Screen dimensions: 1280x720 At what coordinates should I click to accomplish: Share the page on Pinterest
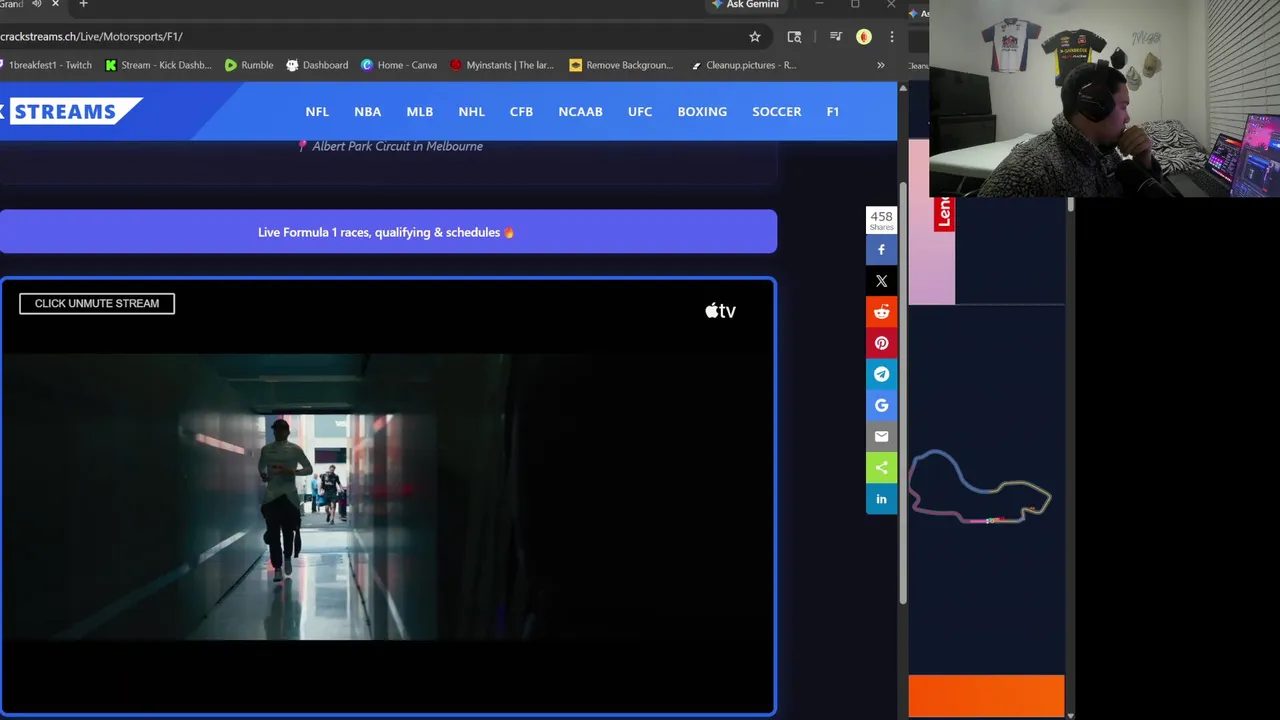tap(881, 343)
